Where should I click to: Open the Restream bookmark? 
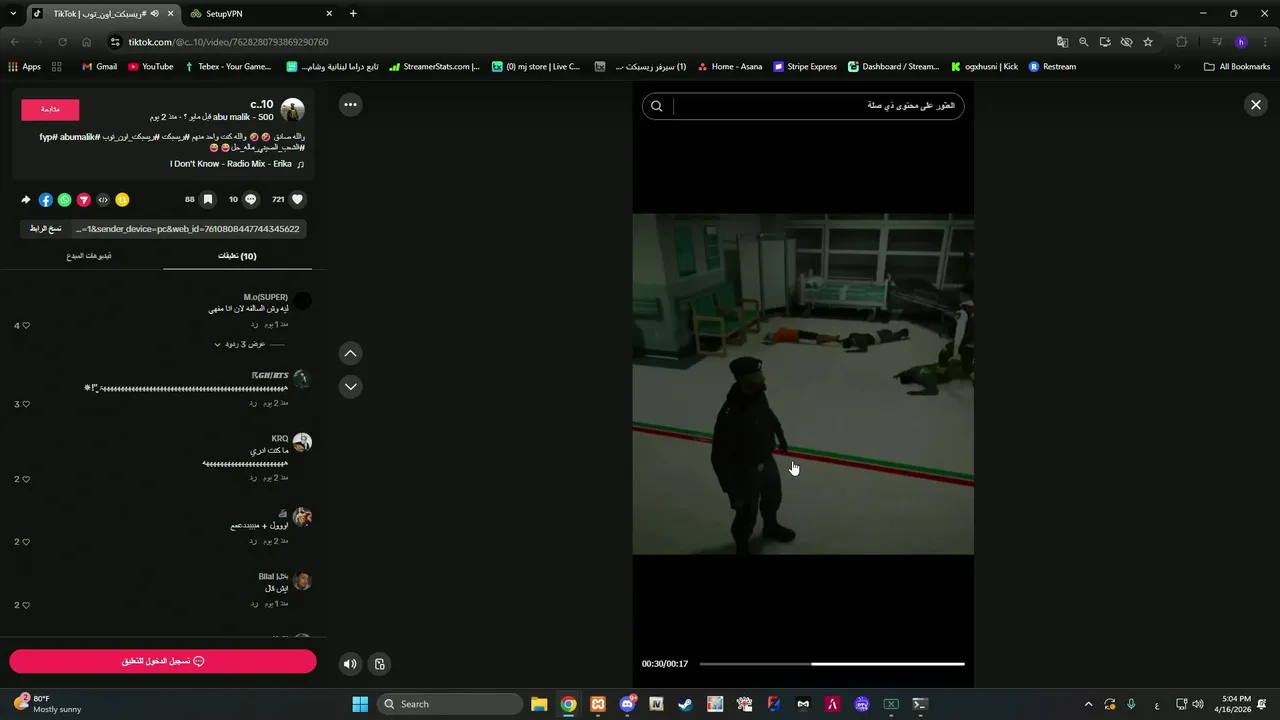[x=1053, y=67]
